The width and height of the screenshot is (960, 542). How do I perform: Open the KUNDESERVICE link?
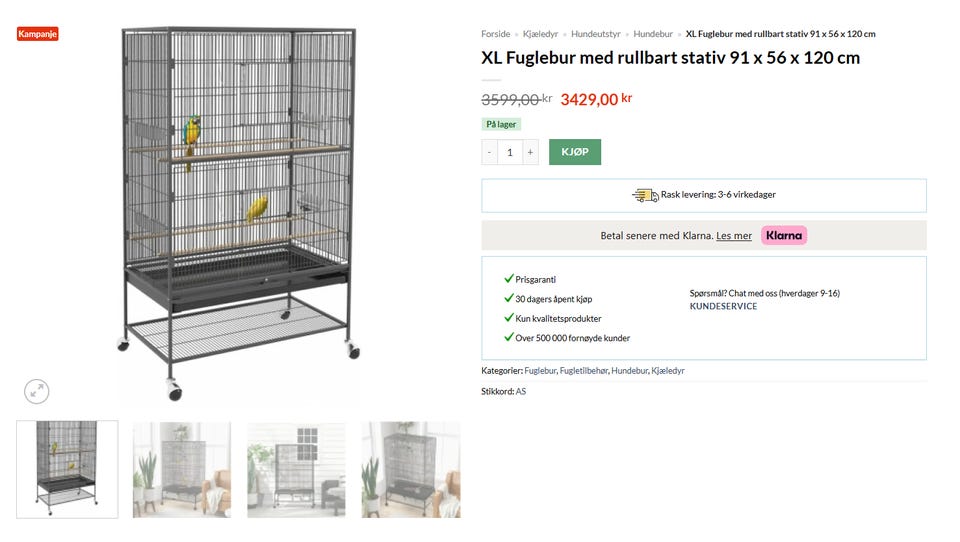click(723, 306)
